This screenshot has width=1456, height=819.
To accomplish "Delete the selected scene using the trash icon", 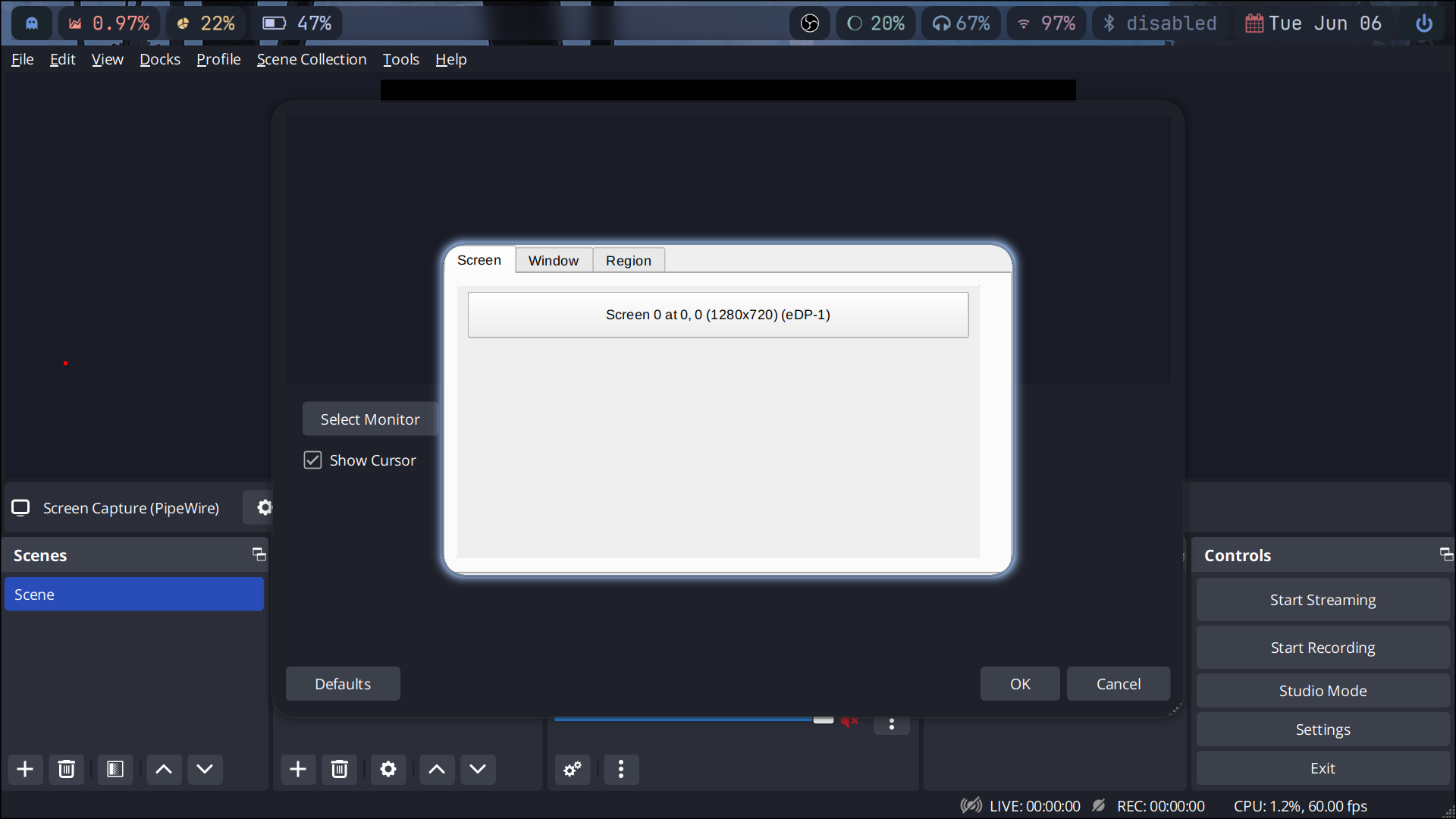I will 67,769.
